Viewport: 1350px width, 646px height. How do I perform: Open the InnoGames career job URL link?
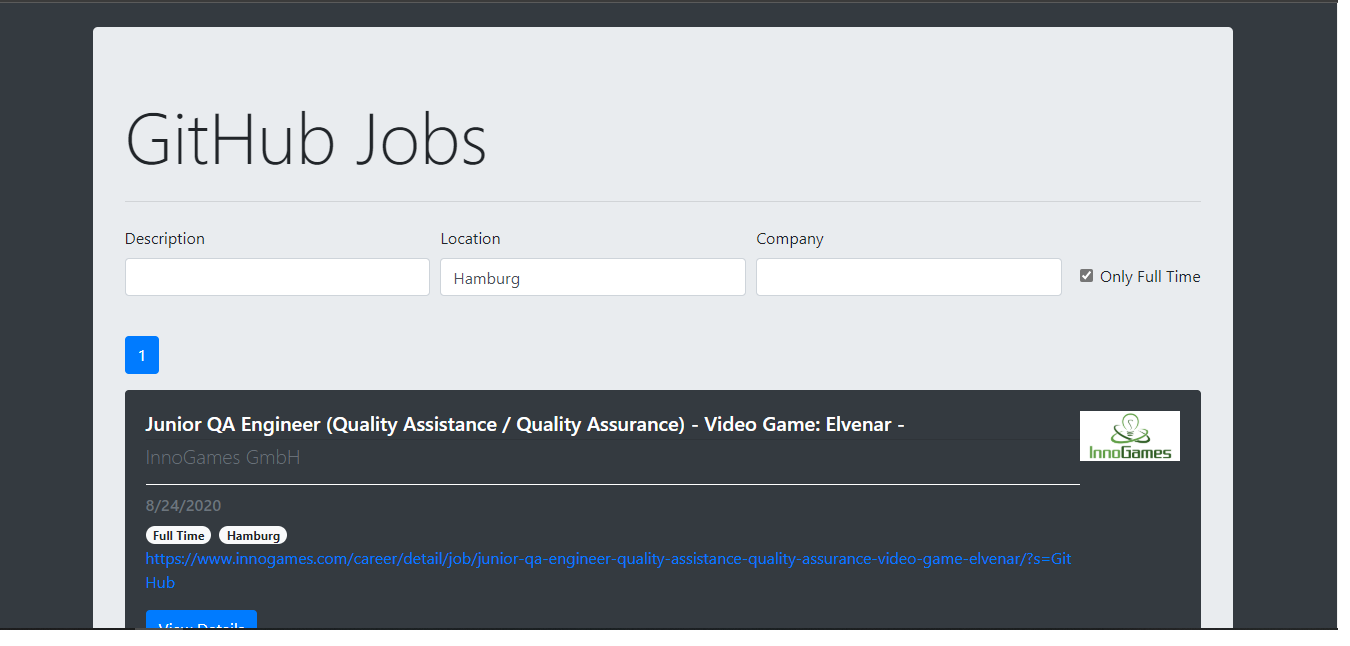(x=608, y=571)
